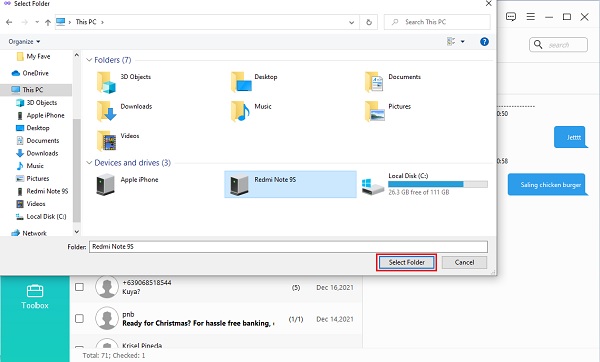Open the address bar history dropdown

[x=351, y=22]
